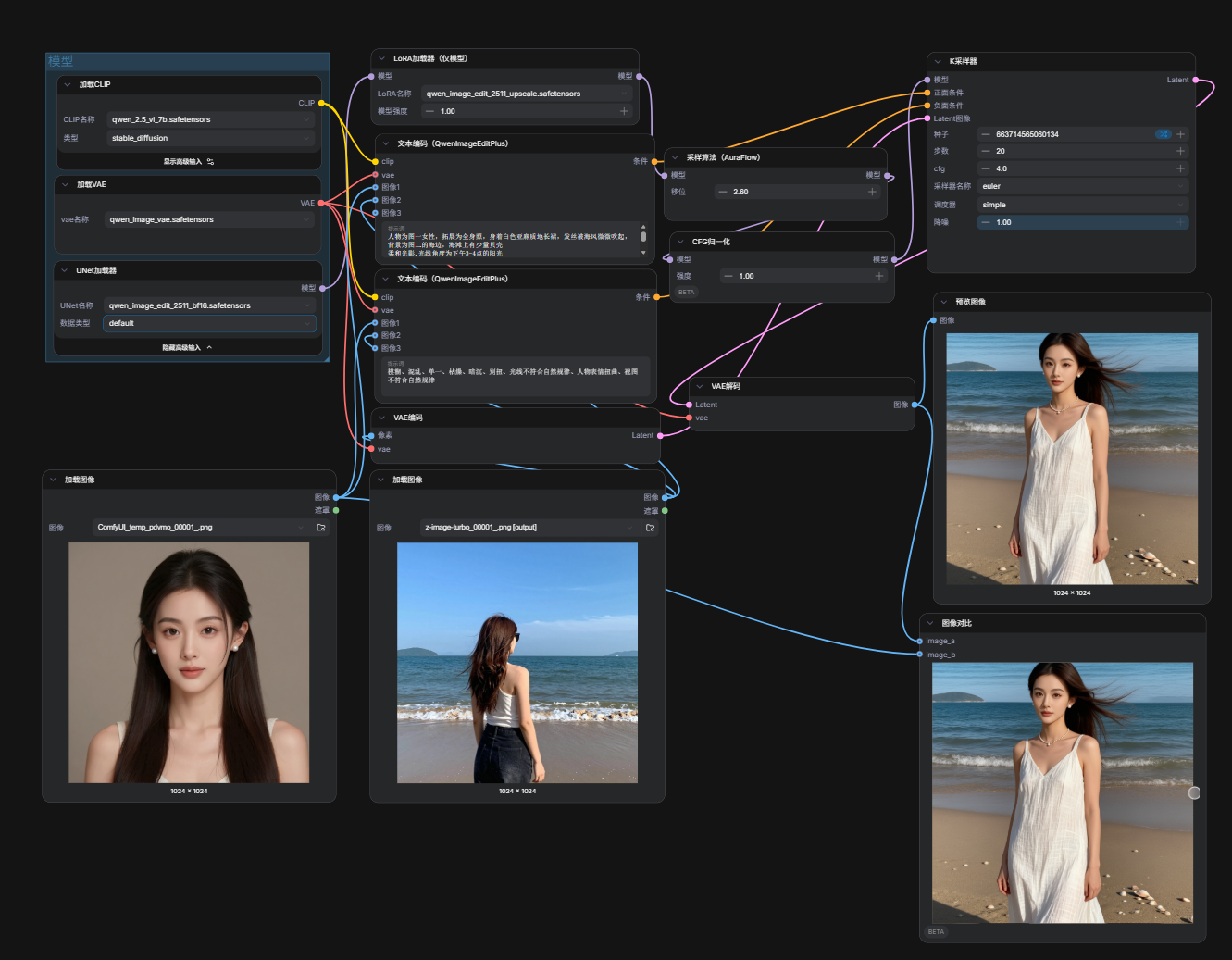Click the Latent output socket on K采样器
This screenshot has height=960, width=1232.
(1196, 80)
